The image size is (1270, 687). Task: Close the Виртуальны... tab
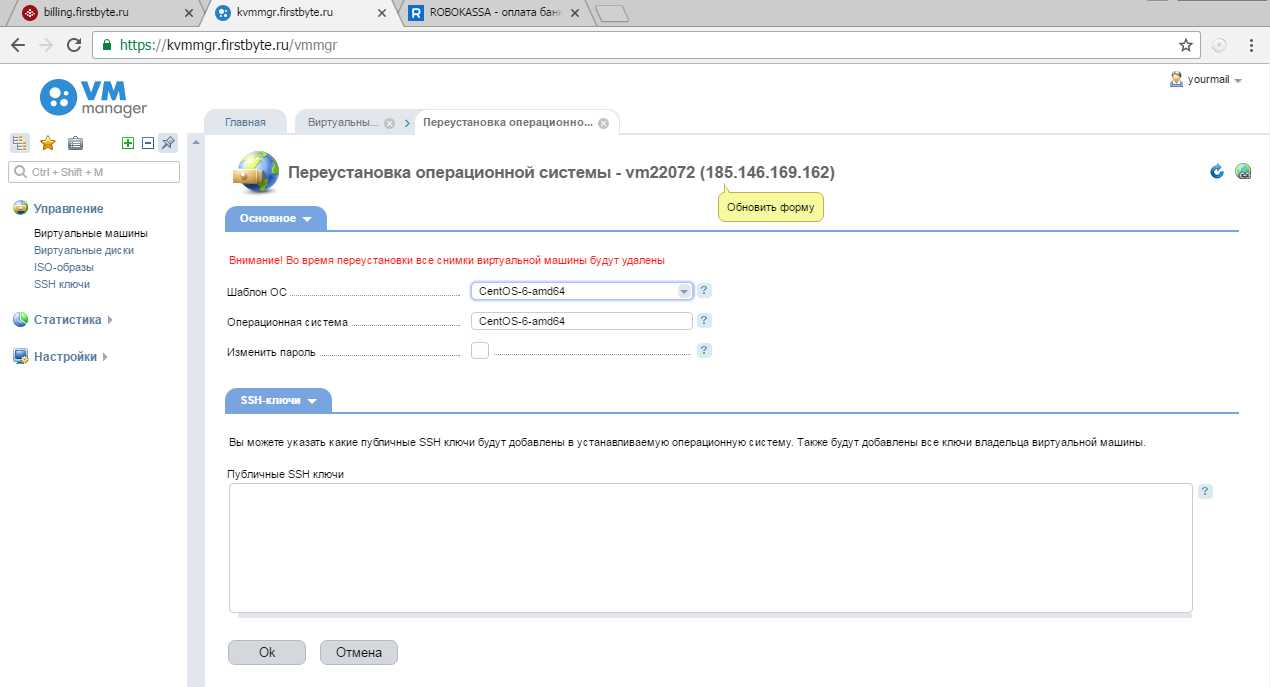(x=390, y=123)
